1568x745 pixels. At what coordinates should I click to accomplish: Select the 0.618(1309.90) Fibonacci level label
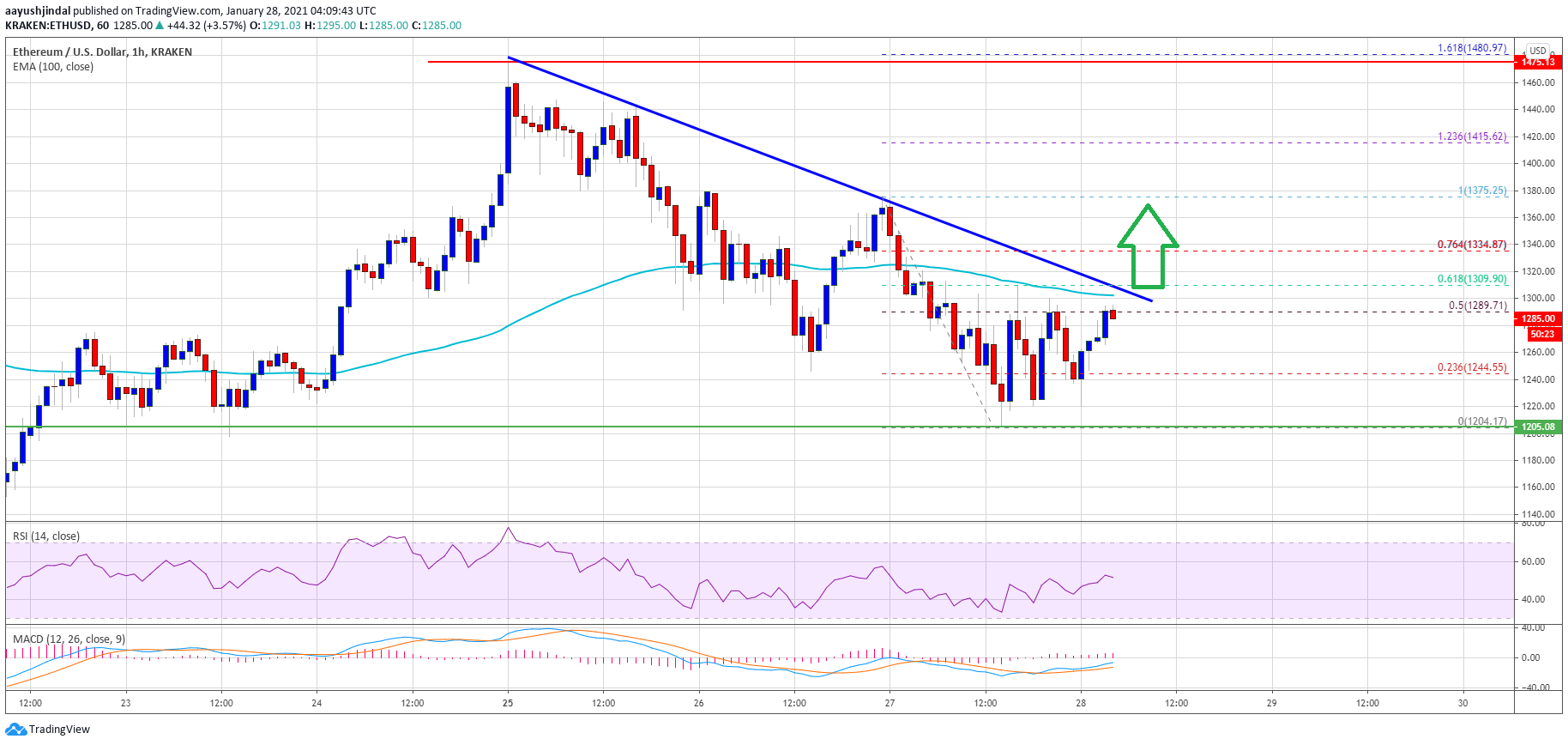[1471, 279]
